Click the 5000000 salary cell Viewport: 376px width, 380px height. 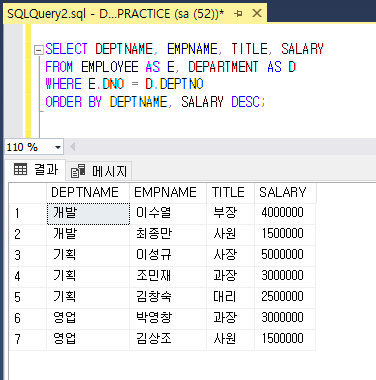point(285,256)
